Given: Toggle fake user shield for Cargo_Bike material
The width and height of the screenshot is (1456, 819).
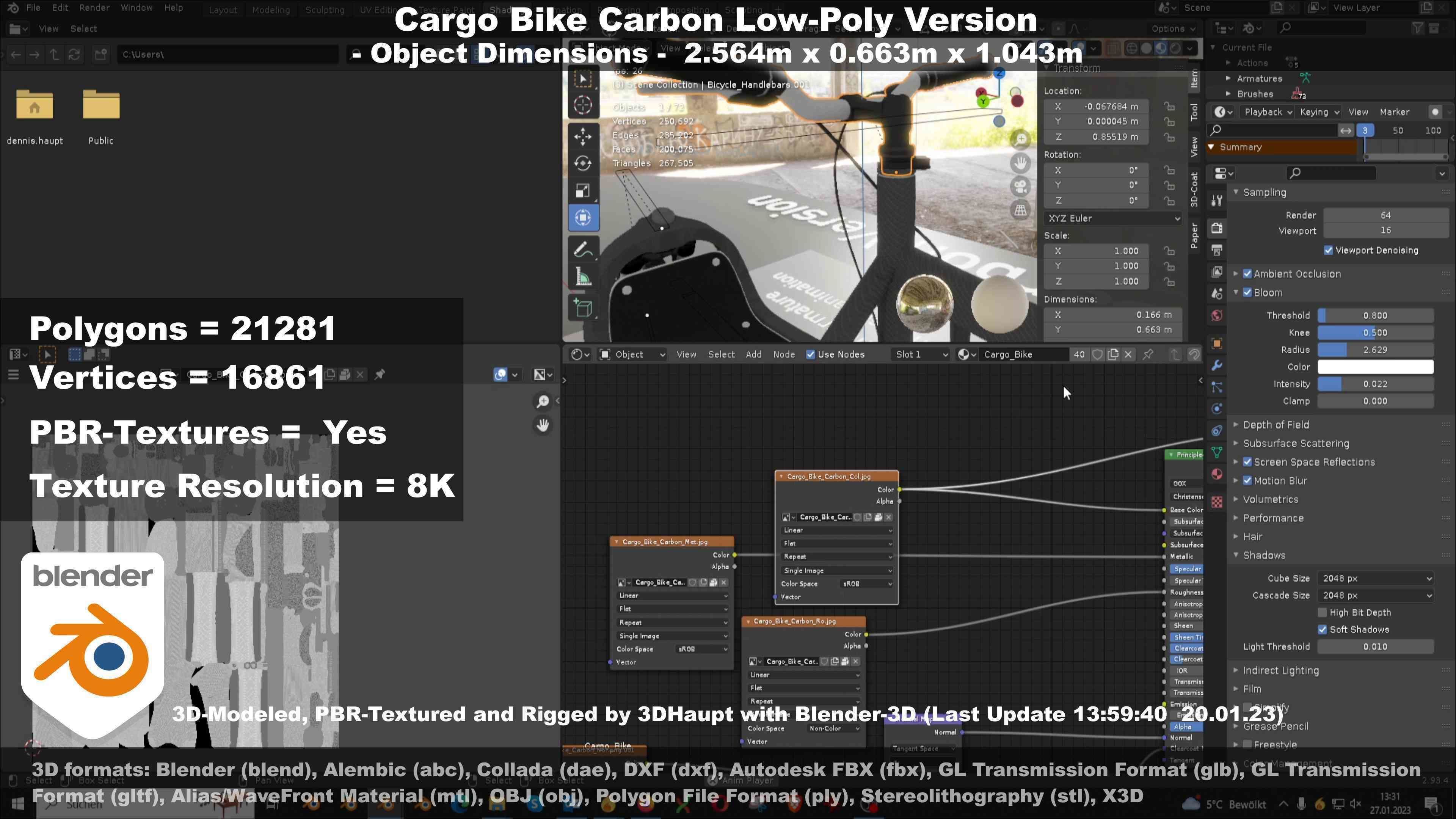Looking at the screenshot, I should (x=1097, y=355).
